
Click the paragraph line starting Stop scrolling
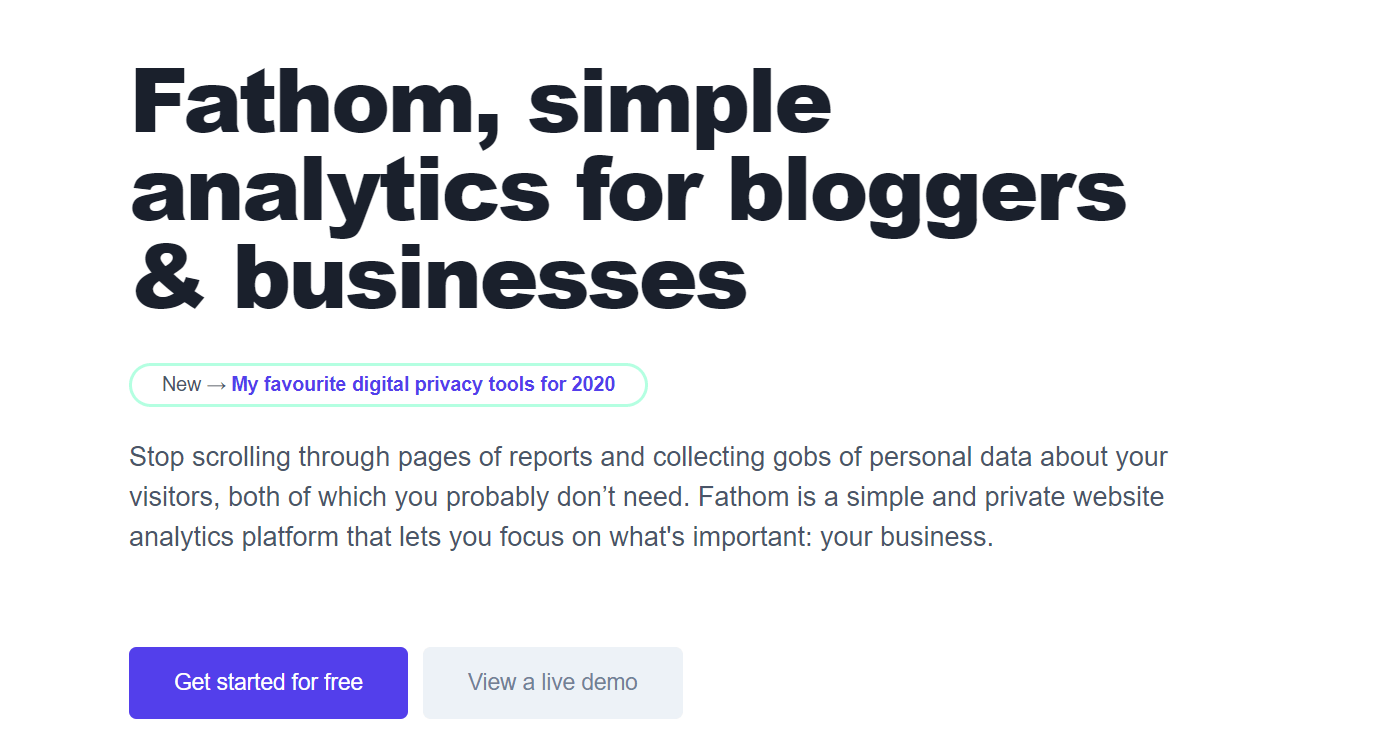click(x=648, y=458)
